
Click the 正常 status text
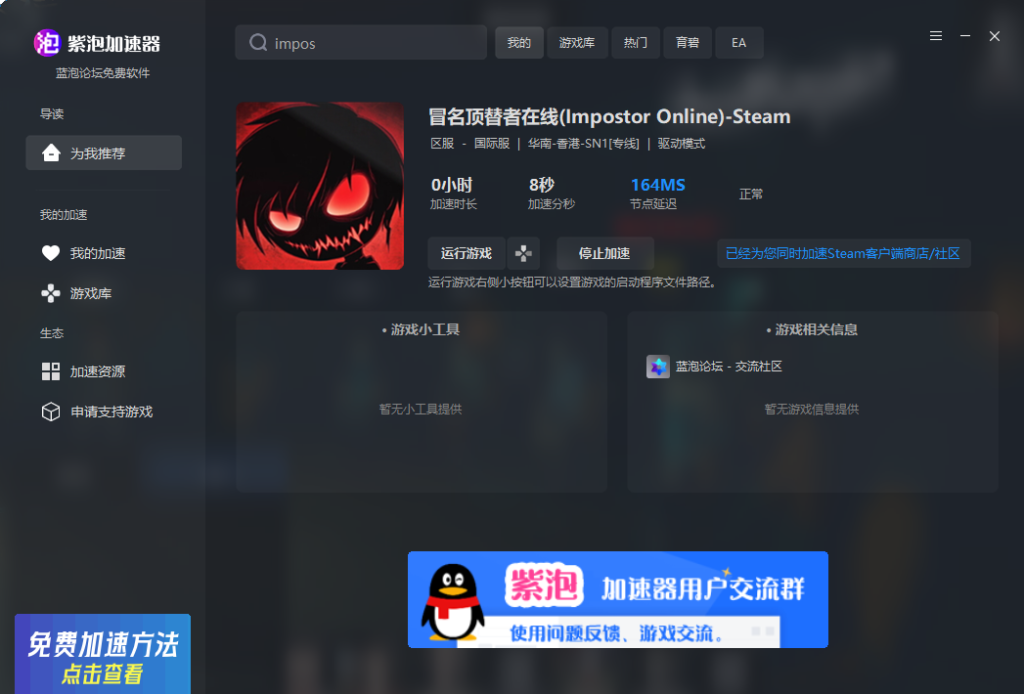751,194
